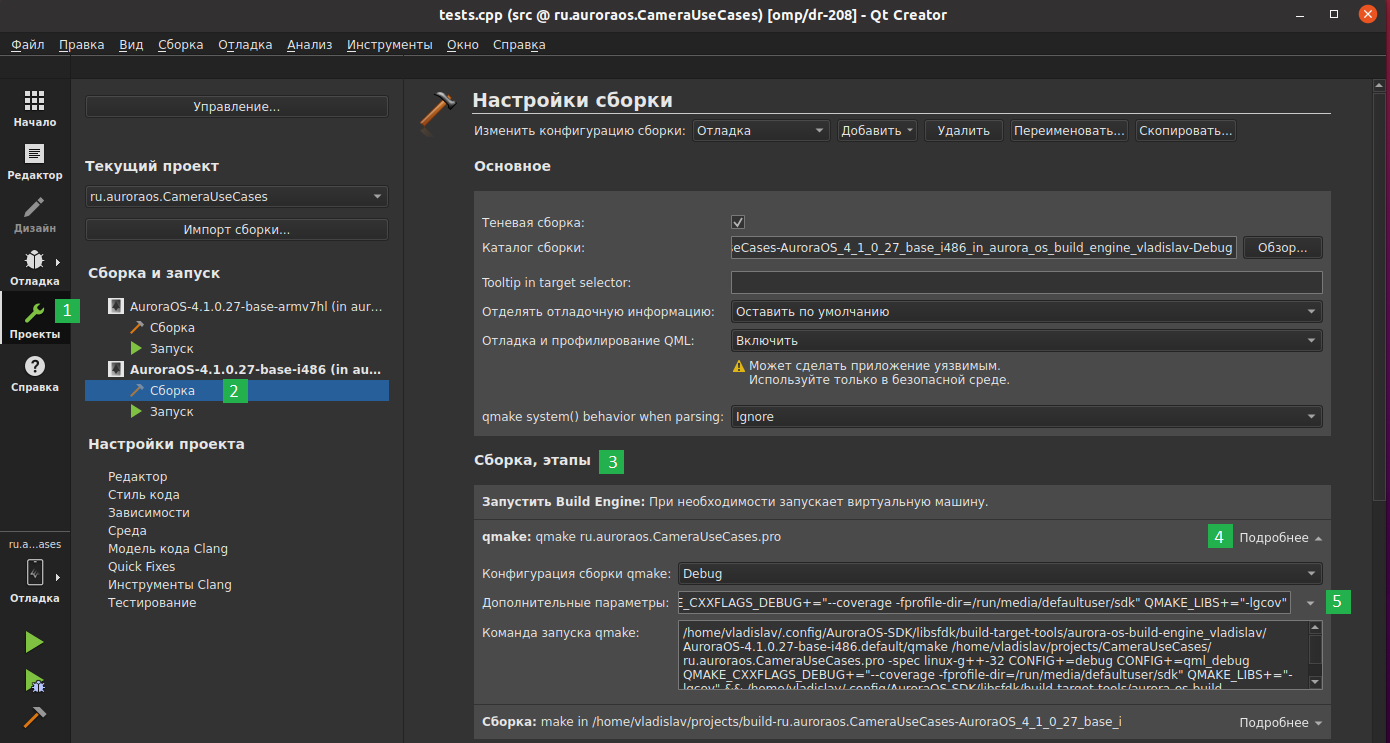Image resolution: width=1390 pixels, height=743 pixels.
Task: Open the Начало welcome mode
Action: (x=34, y=109)
